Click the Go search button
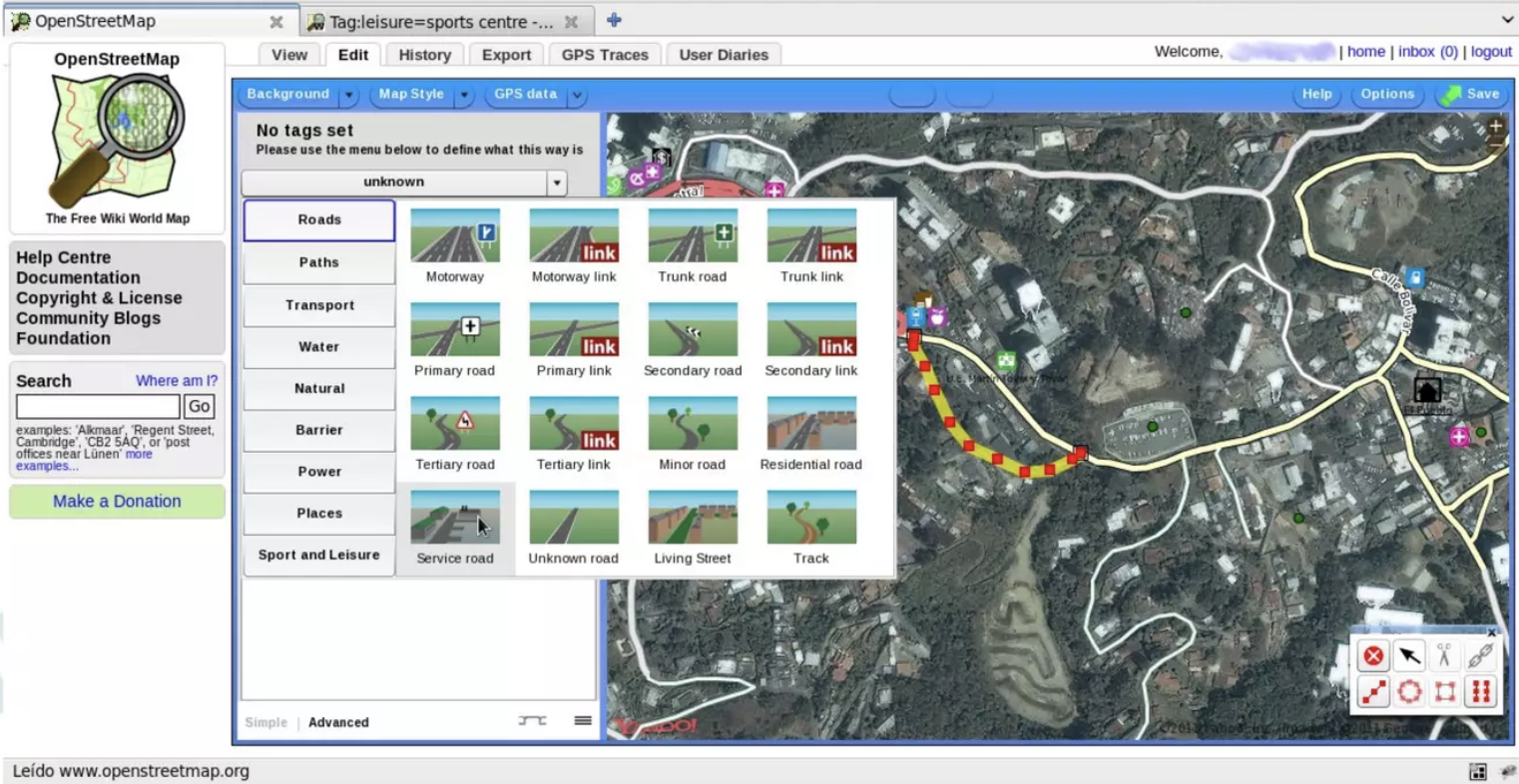The width and height of the screenshot is (1519, 784). coord(199,406)
